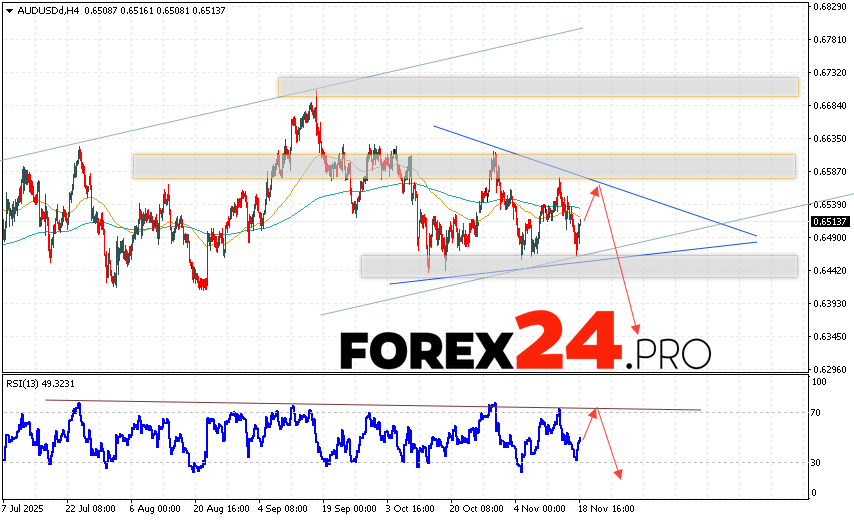
Task: Click the RSI 70 level axis label
Action: point(818,412)
